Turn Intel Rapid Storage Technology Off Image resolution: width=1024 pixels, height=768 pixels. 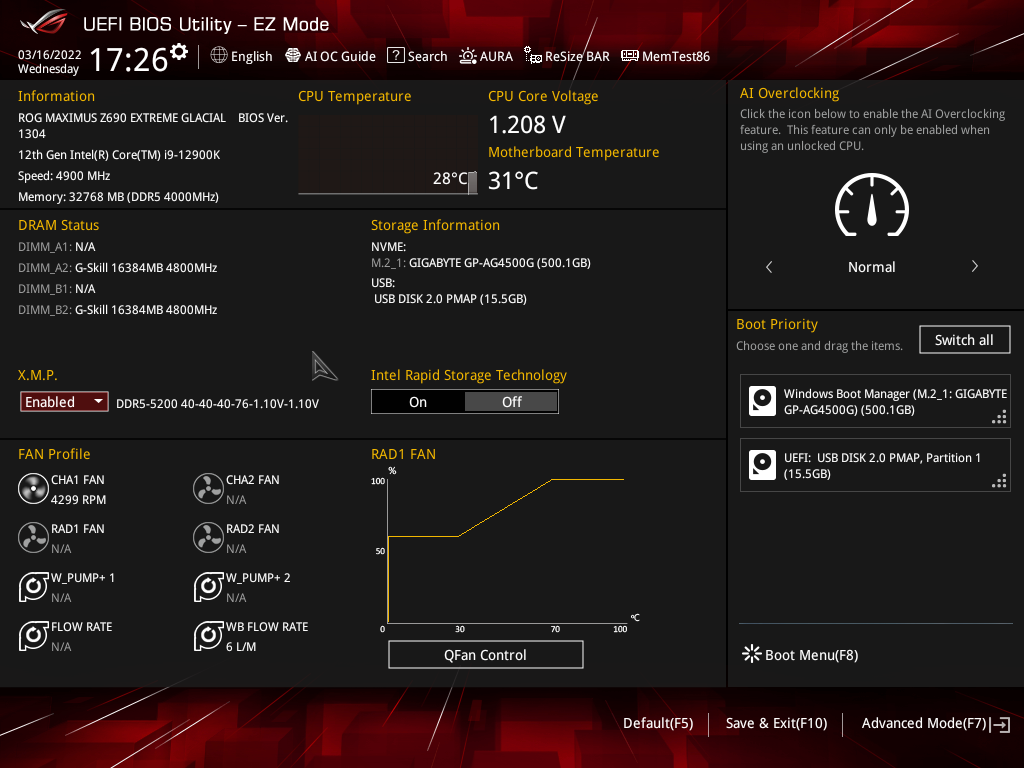(x=511, y=402)
